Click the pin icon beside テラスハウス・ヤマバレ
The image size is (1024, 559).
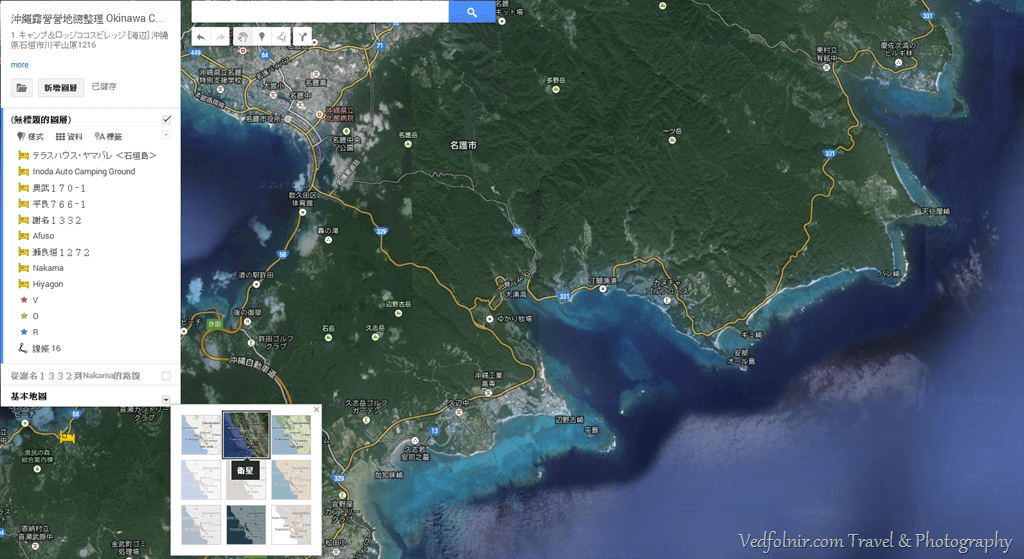point(24,155)
